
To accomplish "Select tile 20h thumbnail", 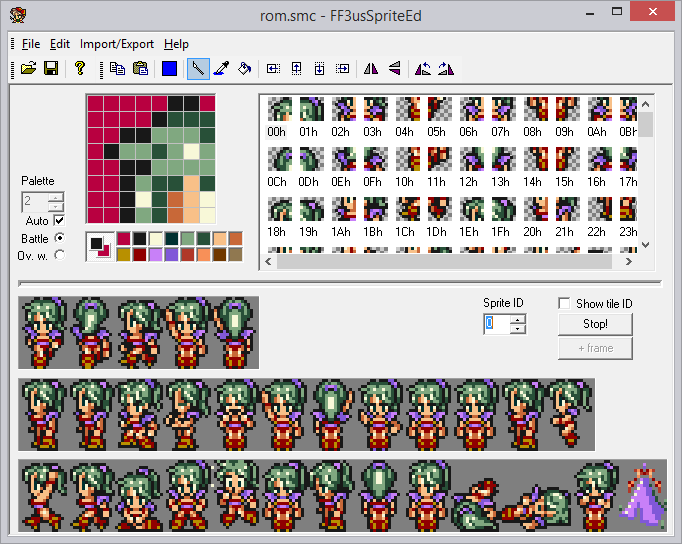I will pos(535,209).
